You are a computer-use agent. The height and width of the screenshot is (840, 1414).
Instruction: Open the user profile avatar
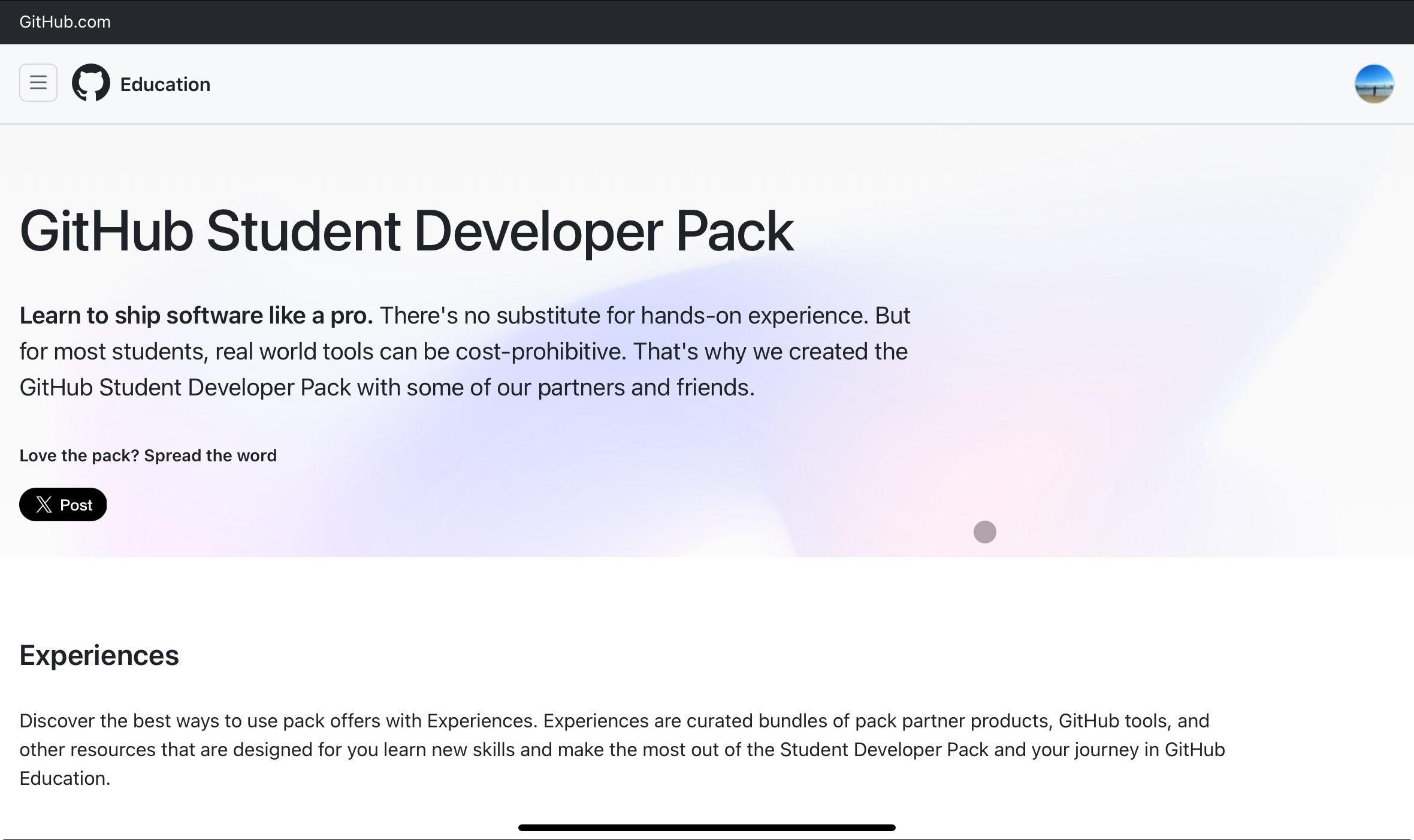tap(1374, 84)
